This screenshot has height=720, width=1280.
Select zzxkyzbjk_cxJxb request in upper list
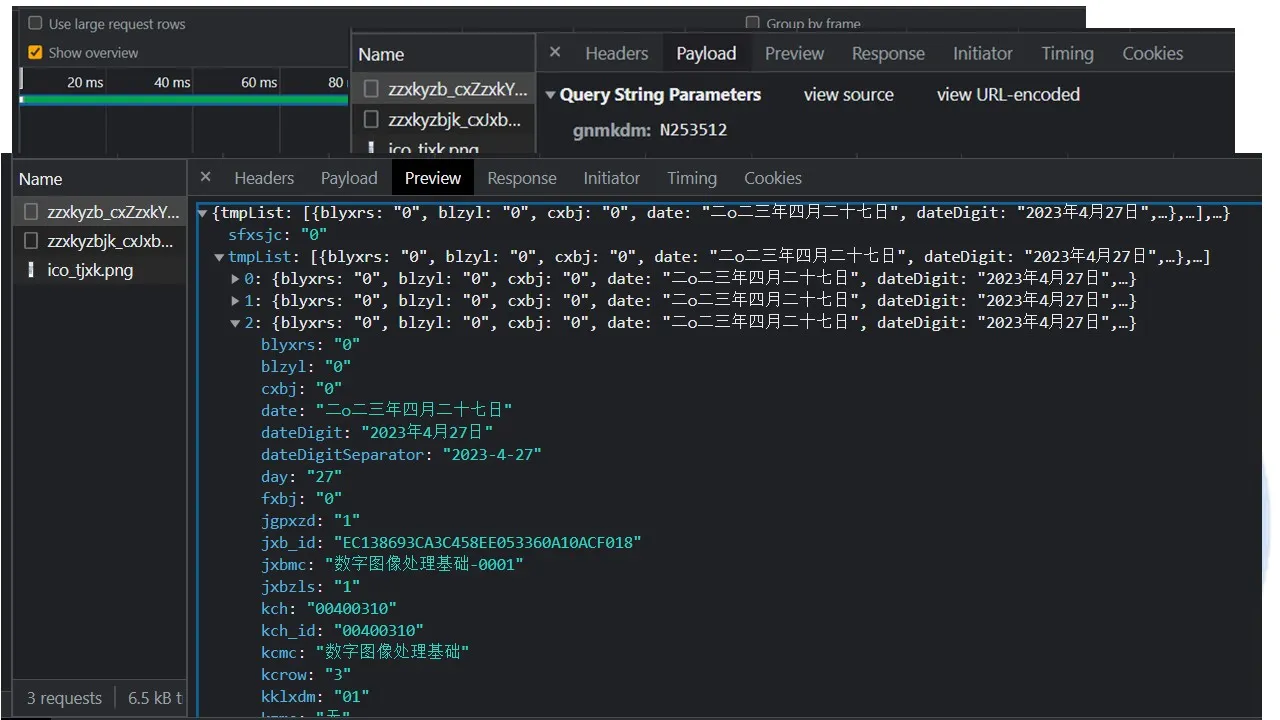click(444, 120)
